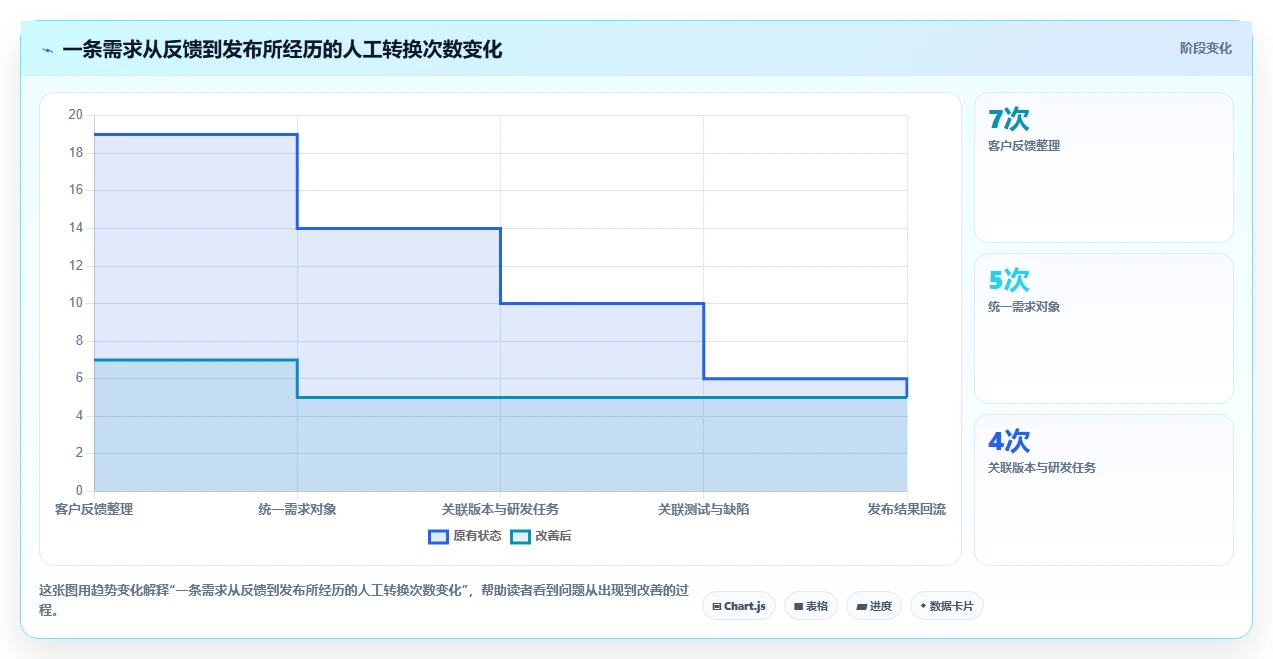
Task: Click the teal 改善后 legend color box
Action: [520, 536]
